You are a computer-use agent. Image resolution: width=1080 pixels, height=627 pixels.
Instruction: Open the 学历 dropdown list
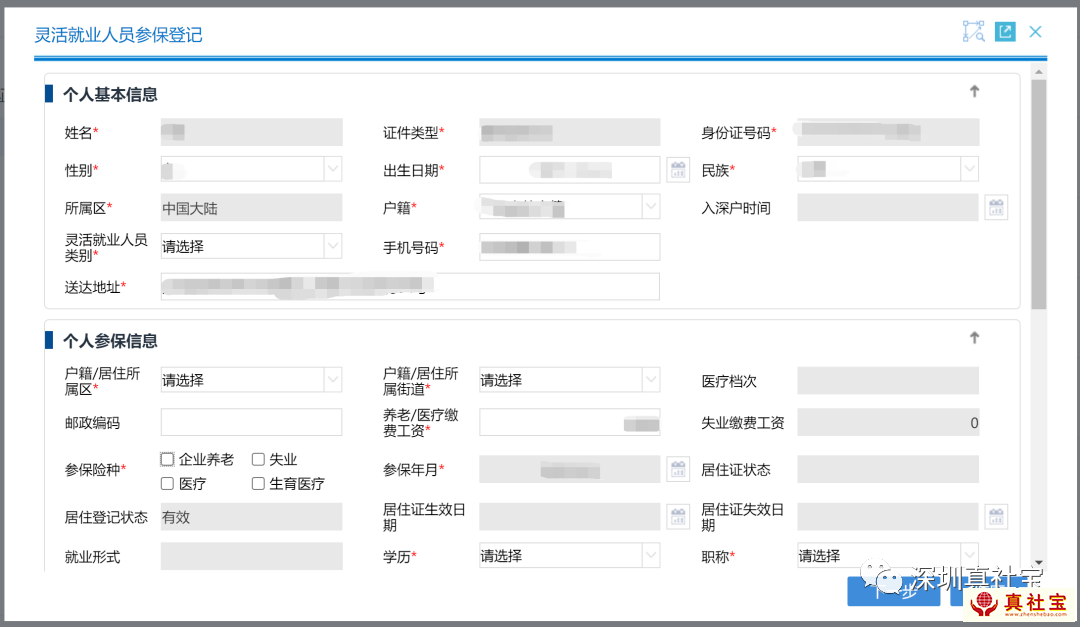[569, 556]
